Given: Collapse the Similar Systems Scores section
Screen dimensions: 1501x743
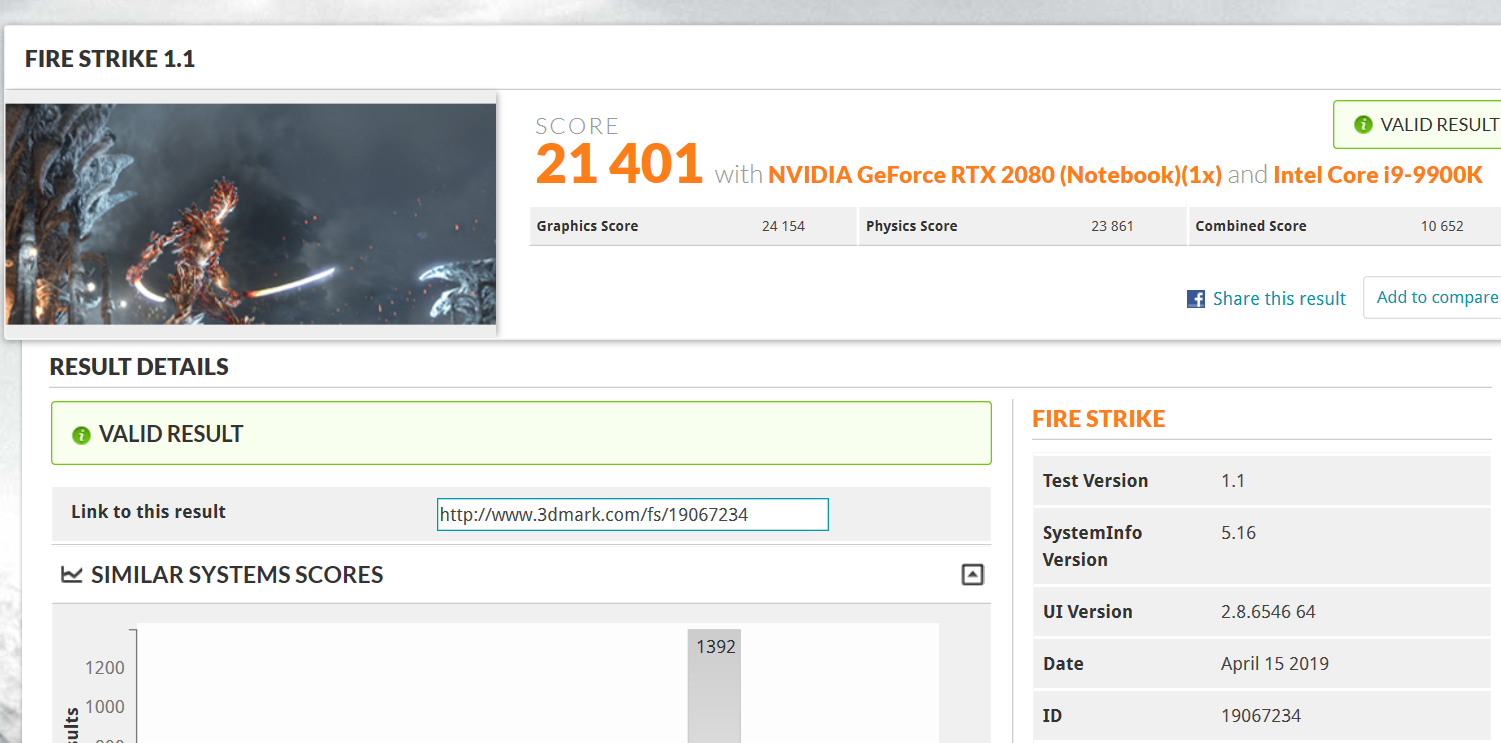Looking at the screenshot, I should coord(972,575).
